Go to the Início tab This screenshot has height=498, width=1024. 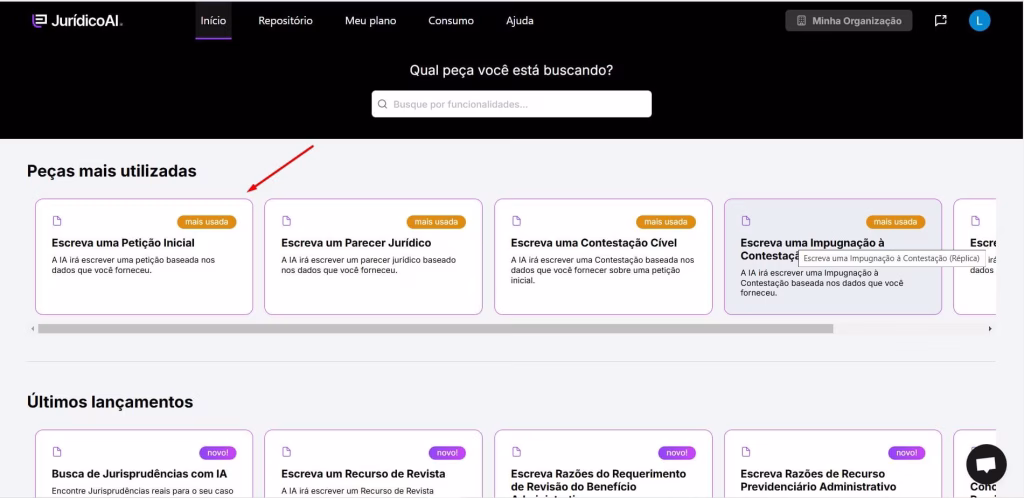click(x=213, y=21)
